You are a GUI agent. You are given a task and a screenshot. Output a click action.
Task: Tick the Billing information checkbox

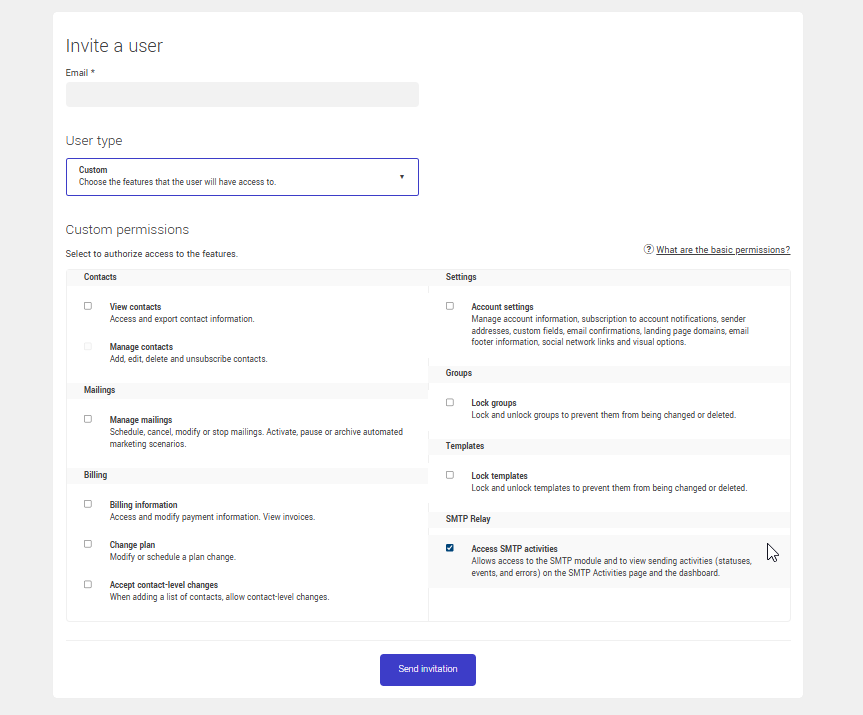point(88,504)
